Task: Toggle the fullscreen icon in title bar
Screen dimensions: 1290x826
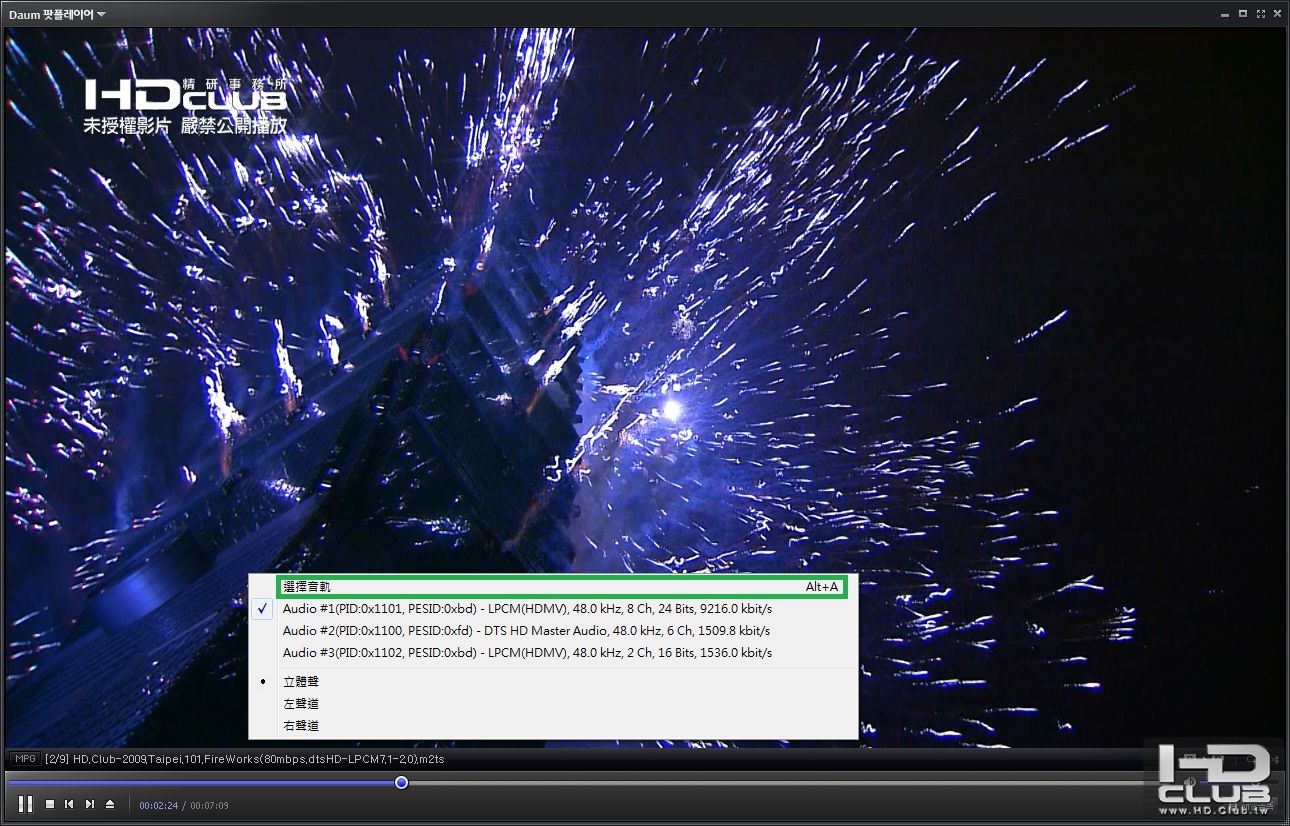Action: 1261,14
